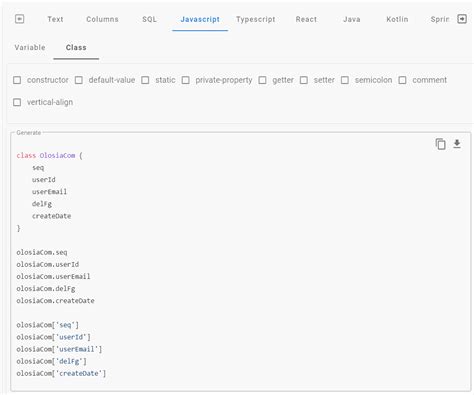Switch to the Text tab
Image resolution: width=474 pixels, height=395 pixels.
[55, 19]
